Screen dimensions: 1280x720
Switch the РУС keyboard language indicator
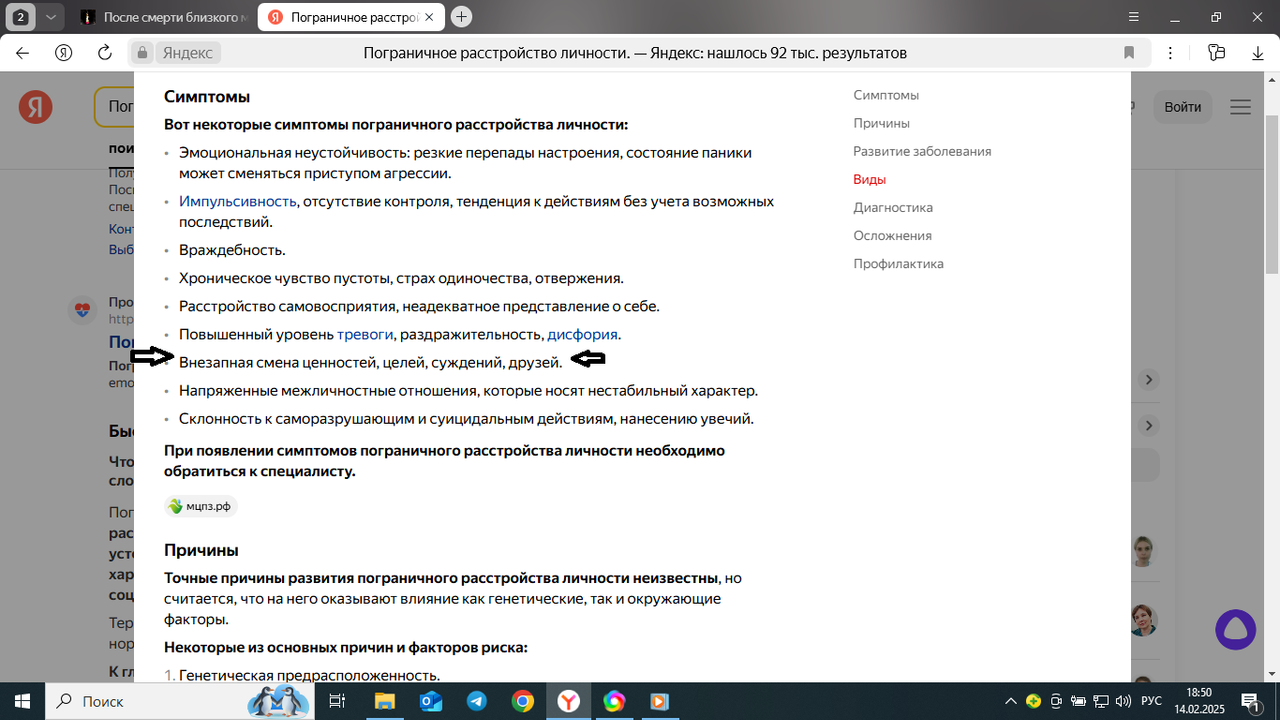click(x=1152, y=701)
